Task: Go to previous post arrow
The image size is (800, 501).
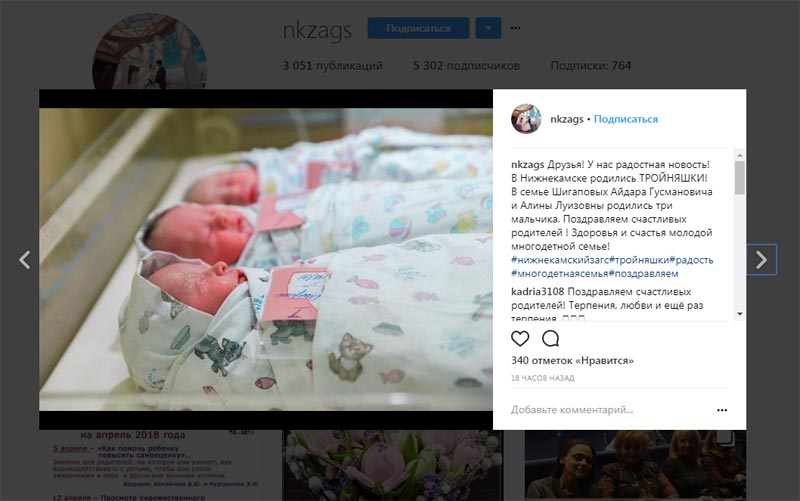Action: click(24, 260)
